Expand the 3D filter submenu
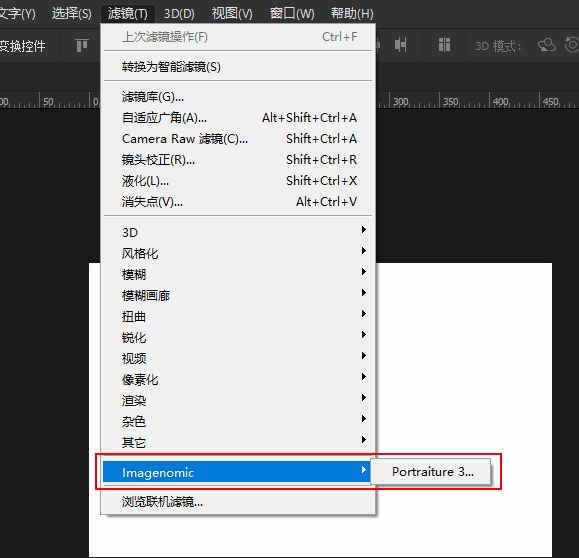 click(x=238, y=232)
